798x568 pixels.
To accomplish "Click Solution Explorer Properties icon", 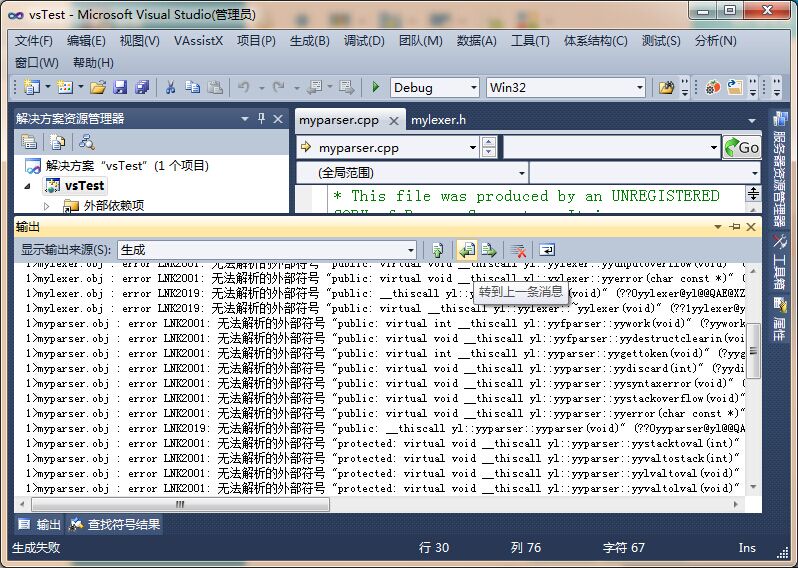I will (29, 142).
